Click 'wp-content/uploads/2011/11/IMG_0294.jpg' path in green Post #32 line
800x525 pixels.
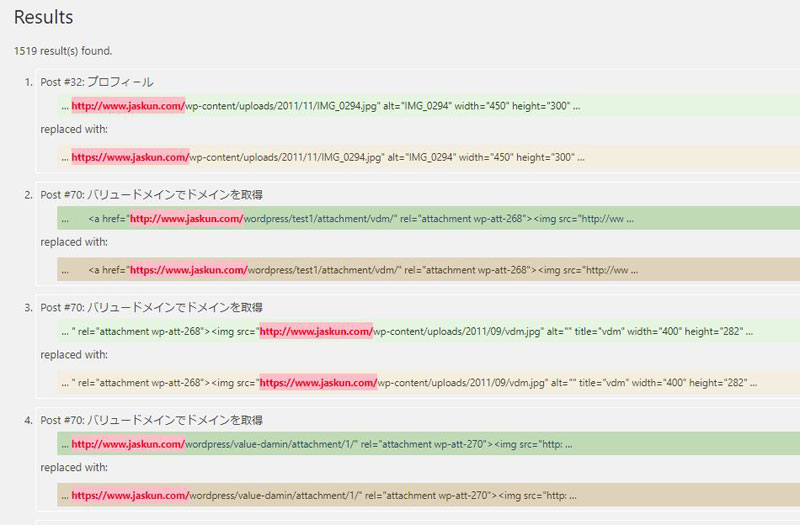pyautogui.click(x=281, y=106)
